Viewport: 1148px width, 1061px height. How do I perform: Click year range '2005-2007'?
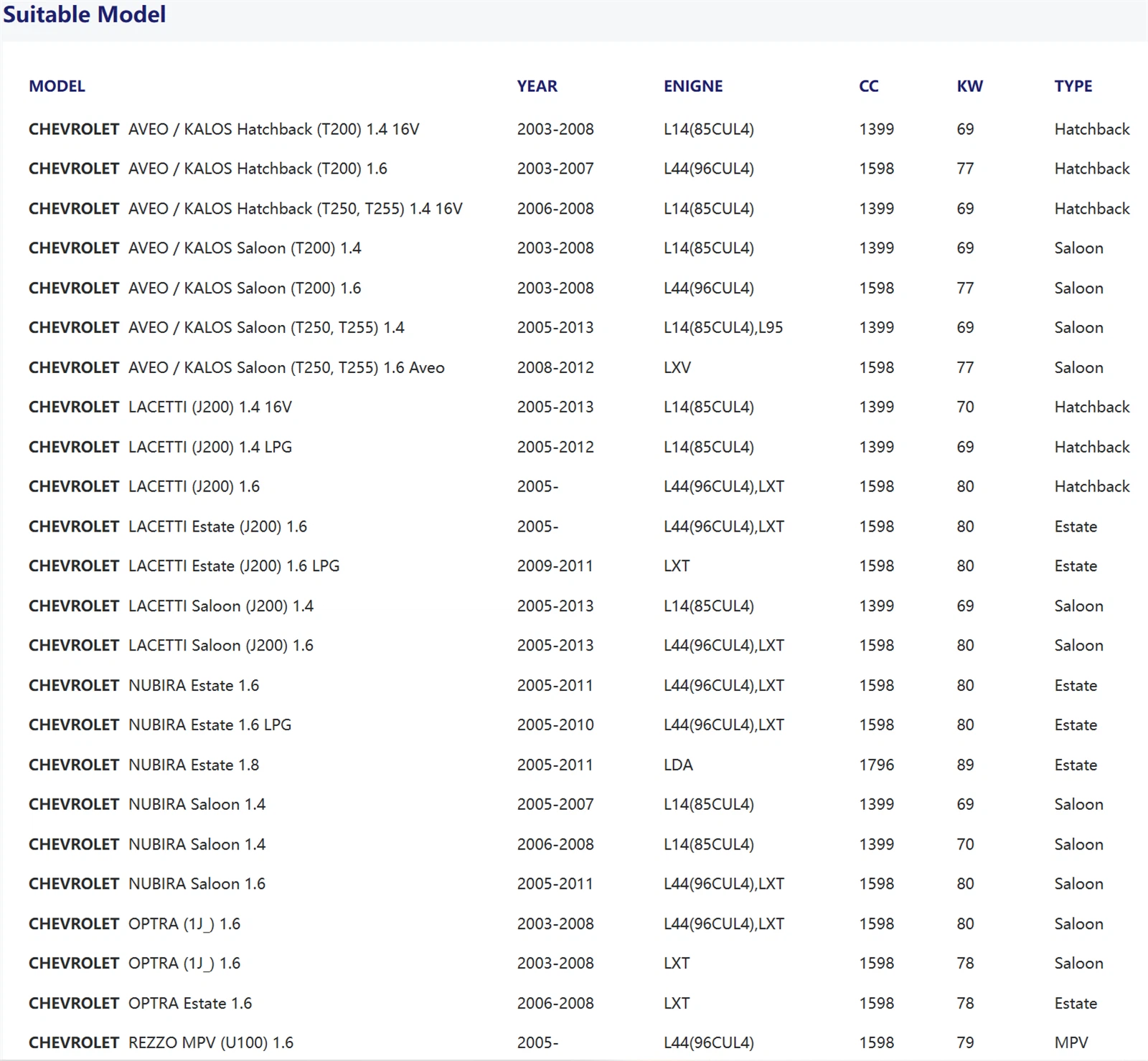(x=555, y=805)
